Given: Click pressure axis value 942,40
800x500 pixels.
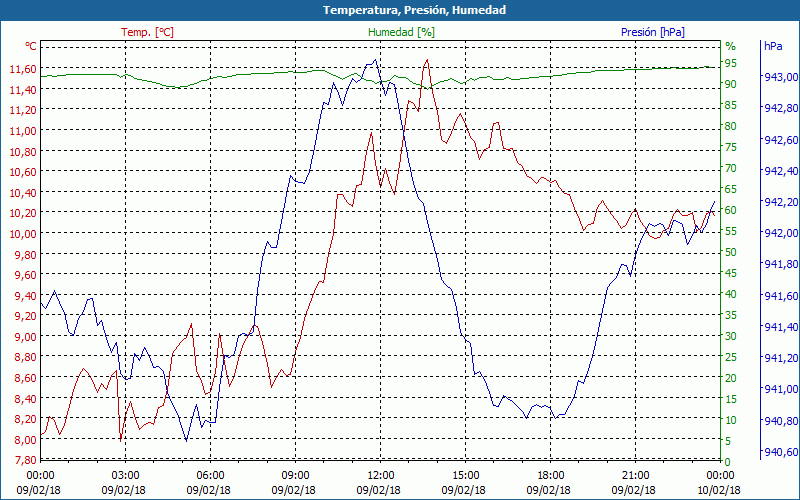Looking at the screenshot, I should click(781, 171).
